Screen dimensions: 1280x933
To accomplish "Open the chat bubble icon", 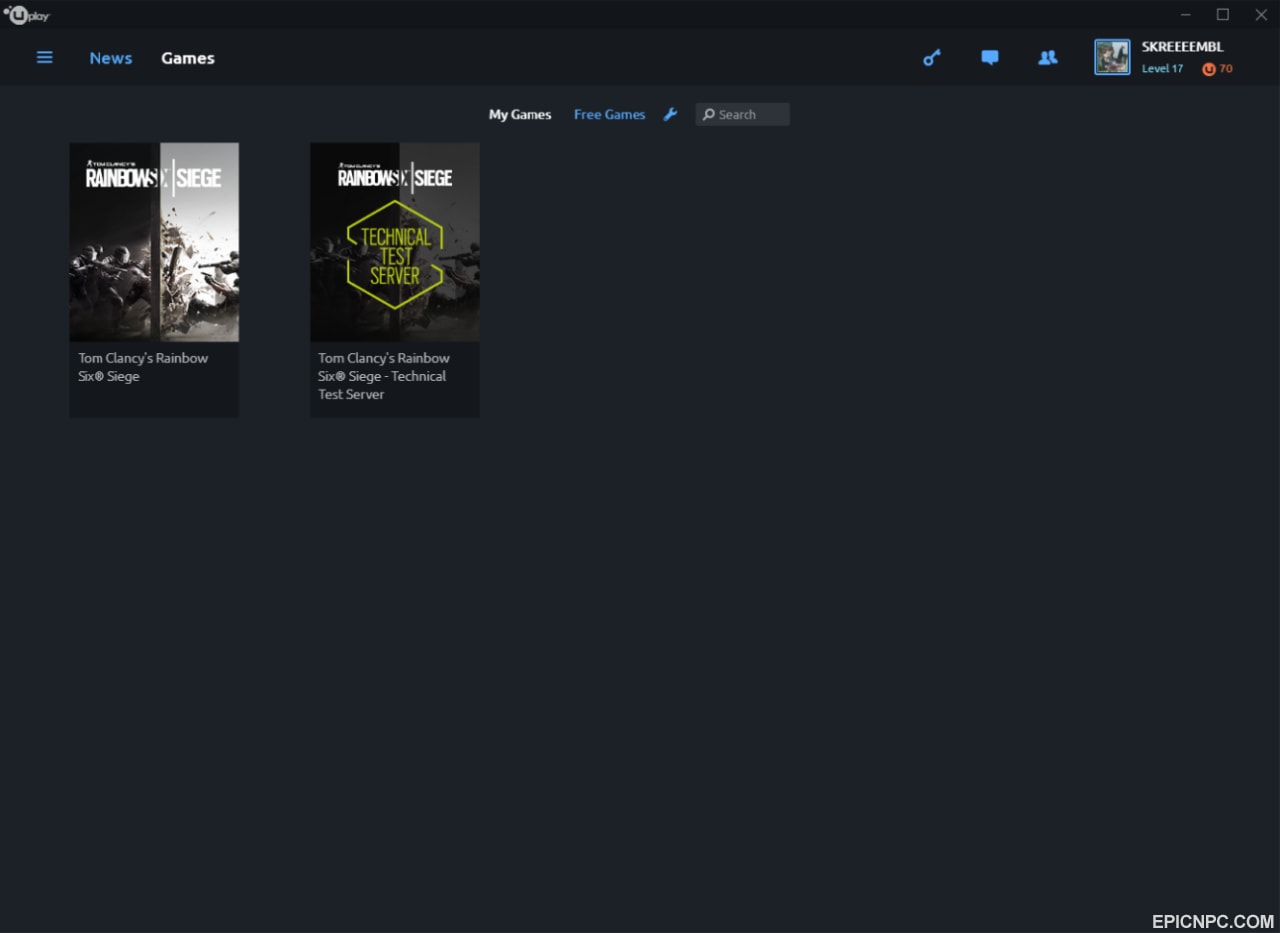I will point(990,58).
